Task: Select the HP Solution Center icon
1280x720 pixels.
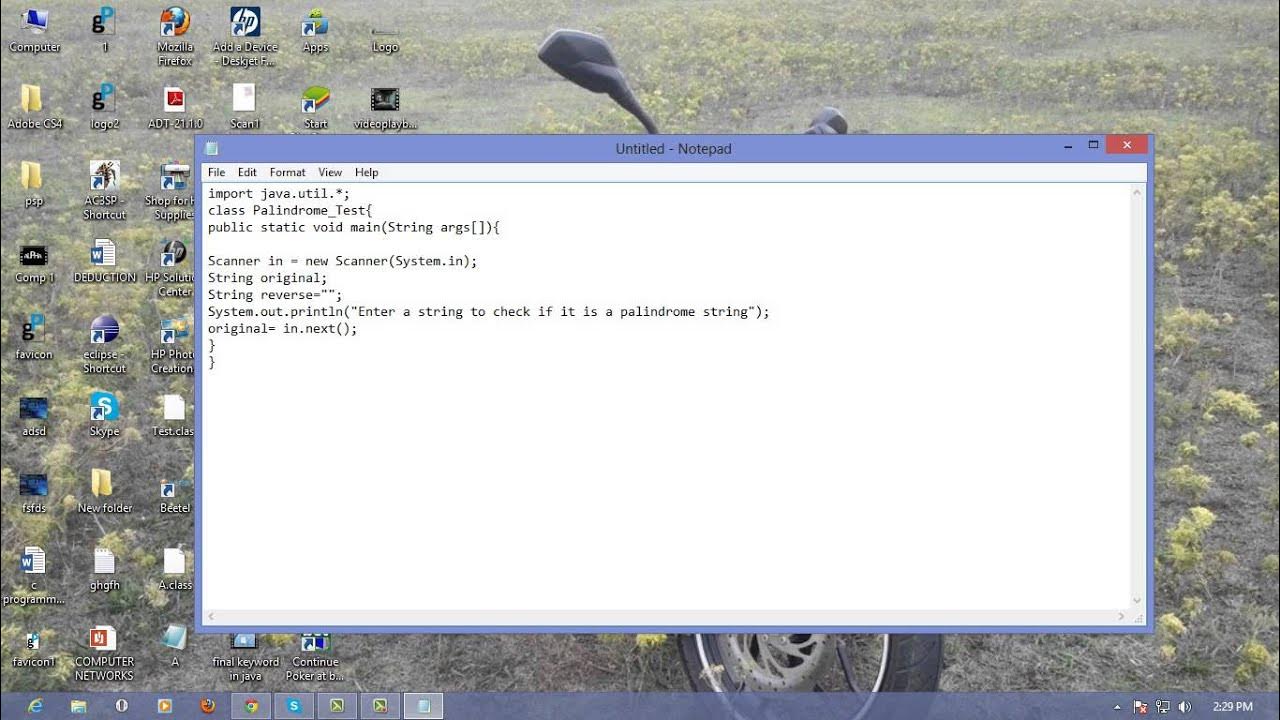Action: 172,267
